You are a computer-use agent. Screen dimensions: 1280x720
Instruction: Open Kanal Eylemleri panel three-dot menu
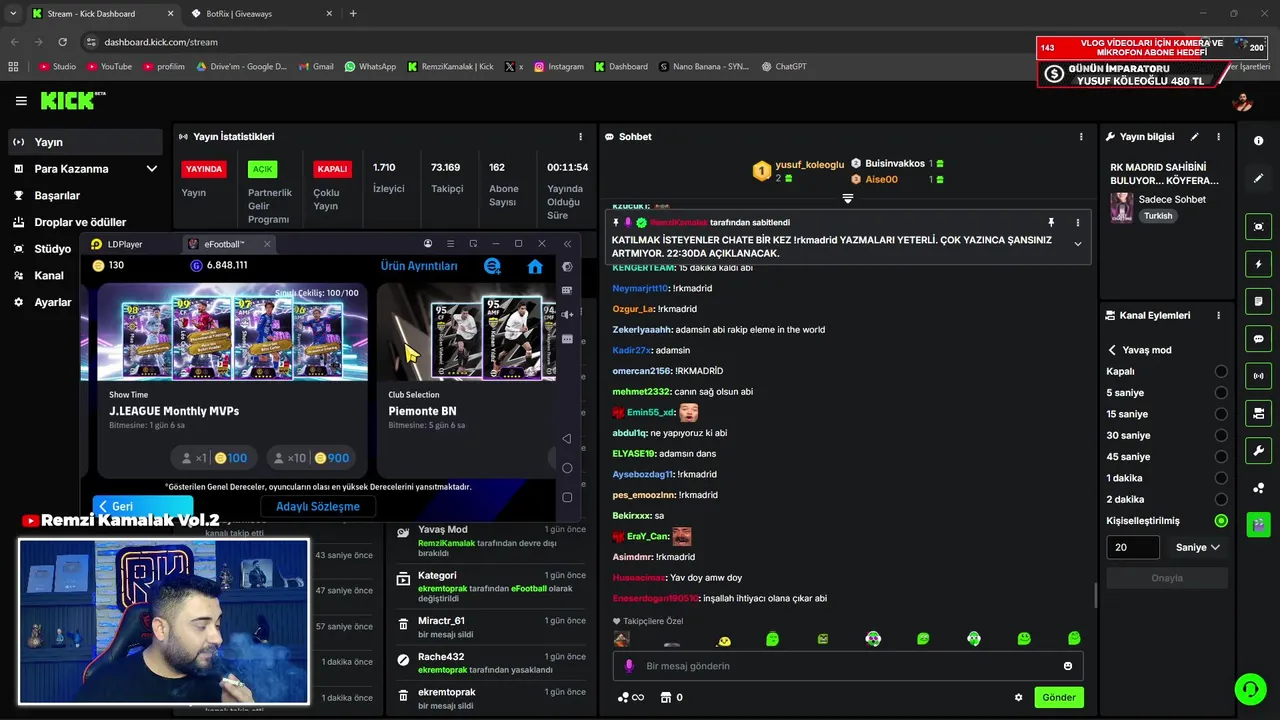coord(1218,315)
